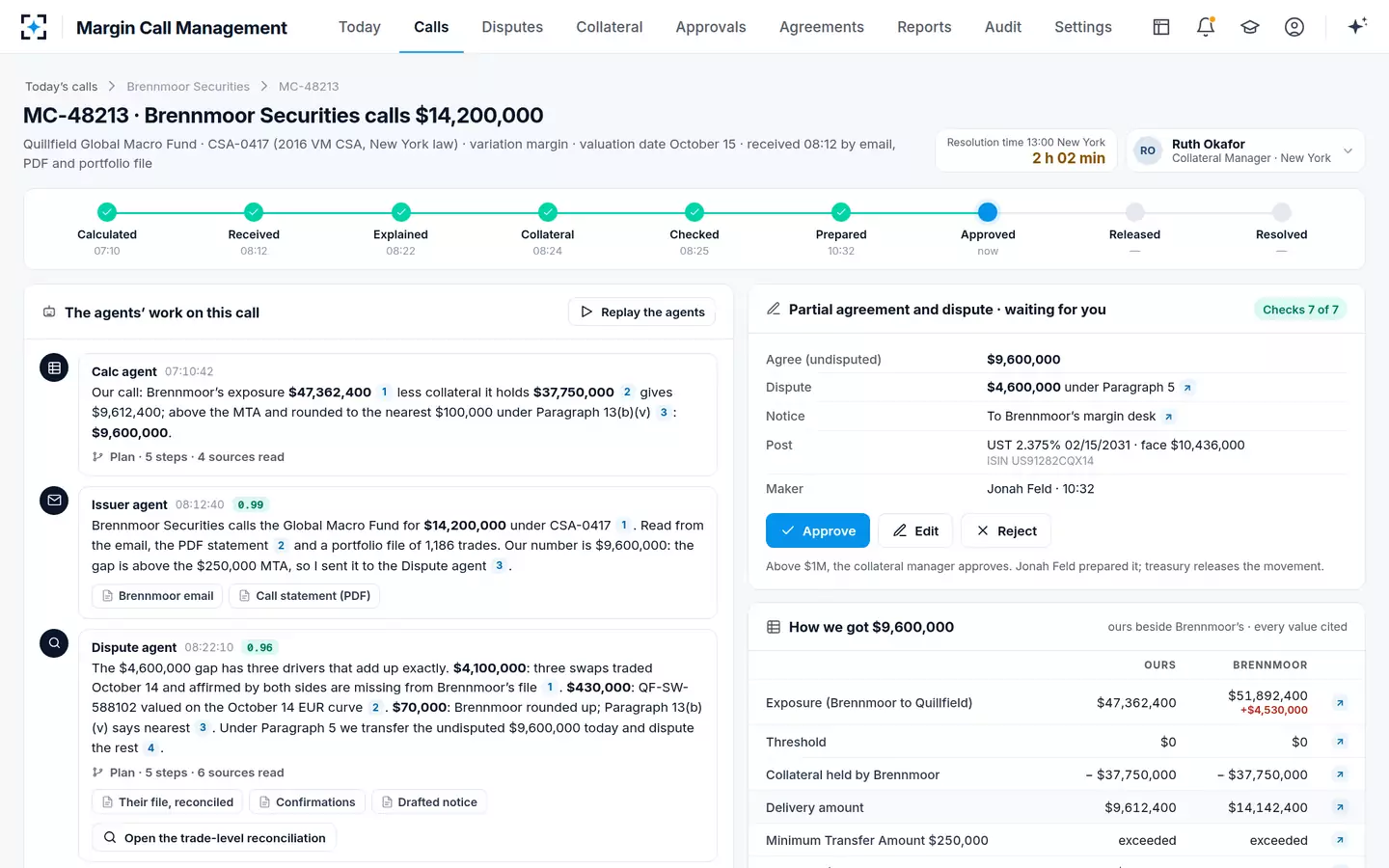Select the Calculated step marker in timeline

click(107, 212)
